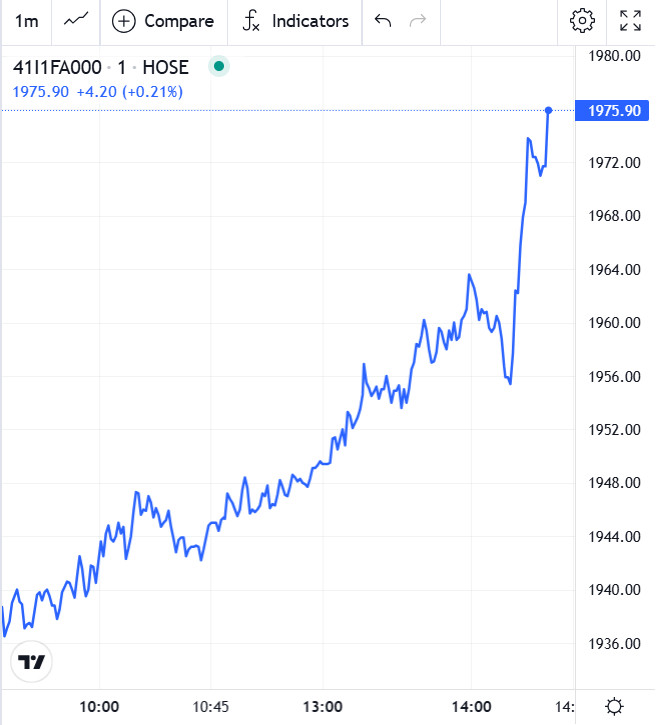This screenshot has height=725, width=659.
Task: Click the 41I1FA000 symbol title
Action: pyautogui.click(x=56, y=68)
